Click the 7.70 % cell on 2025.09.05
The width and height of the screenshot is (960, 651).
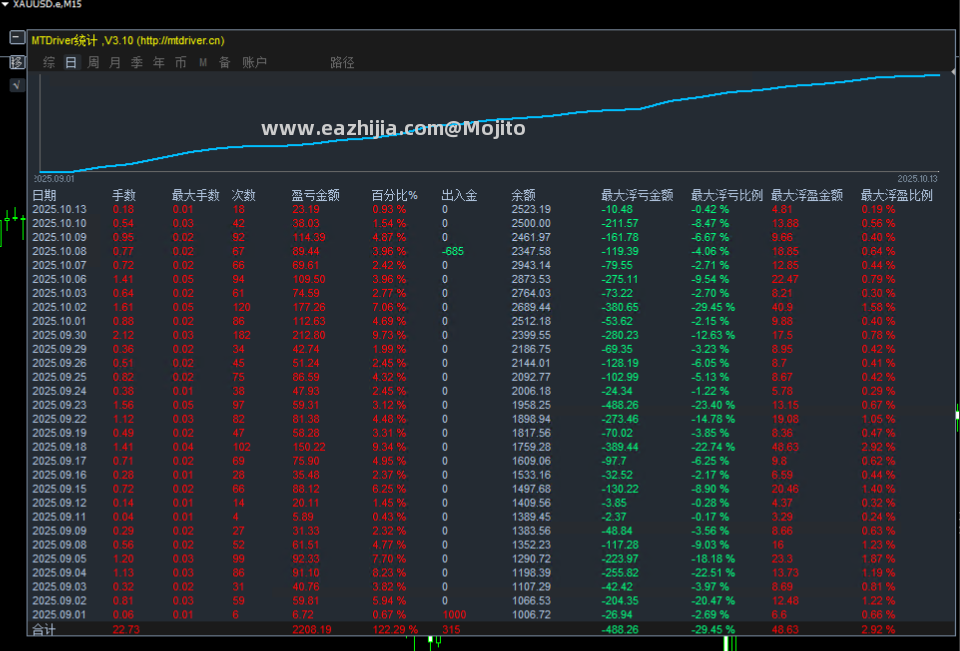tap(389, 559)
